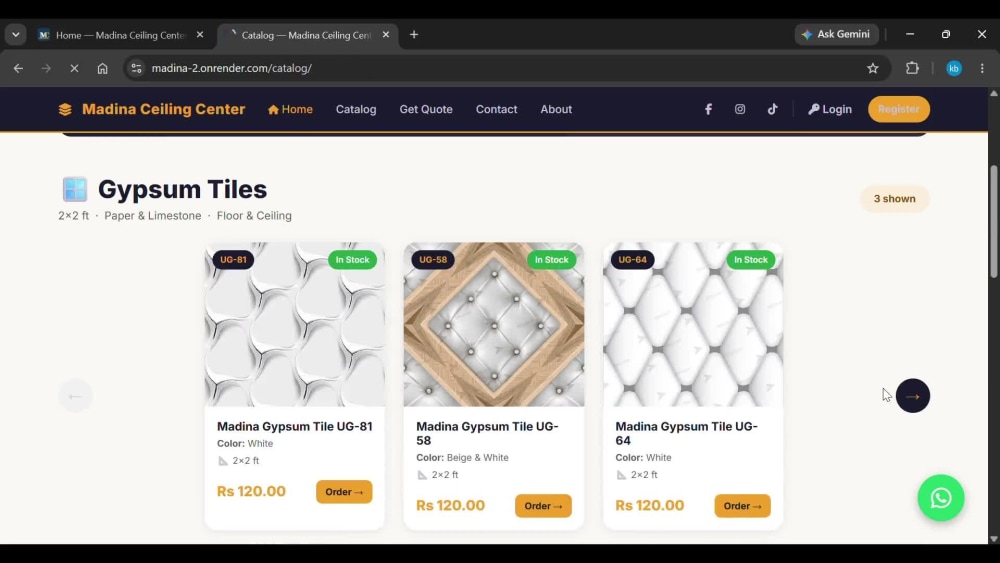Click the Madina Gypsum Tile UG-58 title
This screenshot has width=1000, height=563.
click(487, 433)
